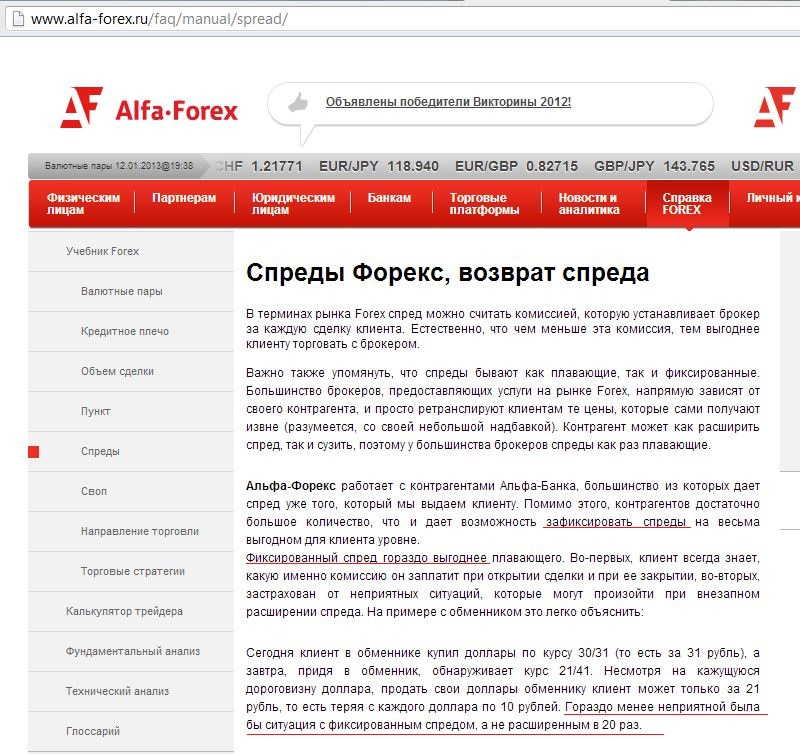Go to the Банкам section
This screenshot has width=800, height=754.
pyautogui.click(x=389, y=198)
